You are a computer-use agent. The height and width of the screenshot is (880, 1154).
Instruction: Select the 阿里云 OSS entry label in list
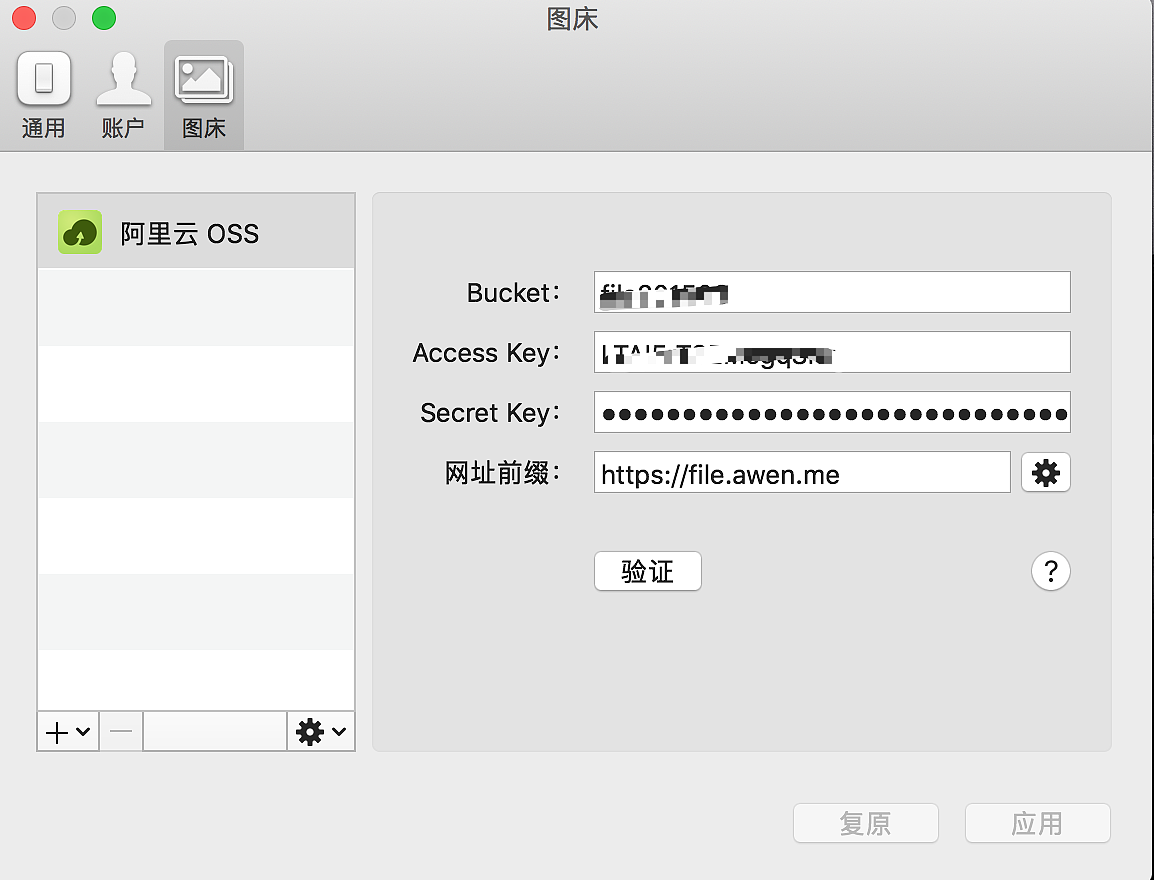click(190, 234)
